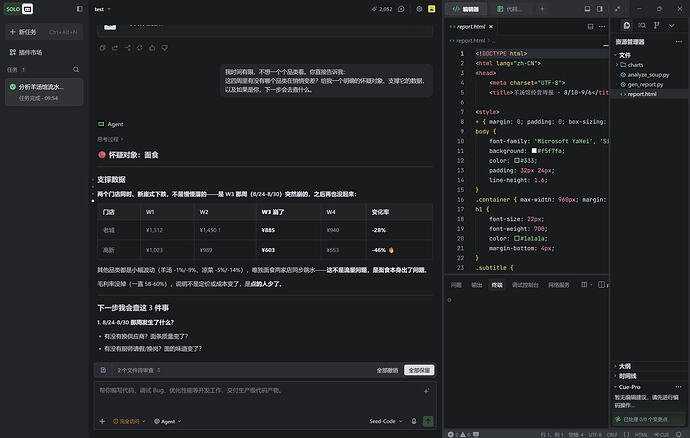The width and height of the screenshot is (690, 438).
Task: Click the #f5f7fa background color swatch
Action: click(534, 151)
